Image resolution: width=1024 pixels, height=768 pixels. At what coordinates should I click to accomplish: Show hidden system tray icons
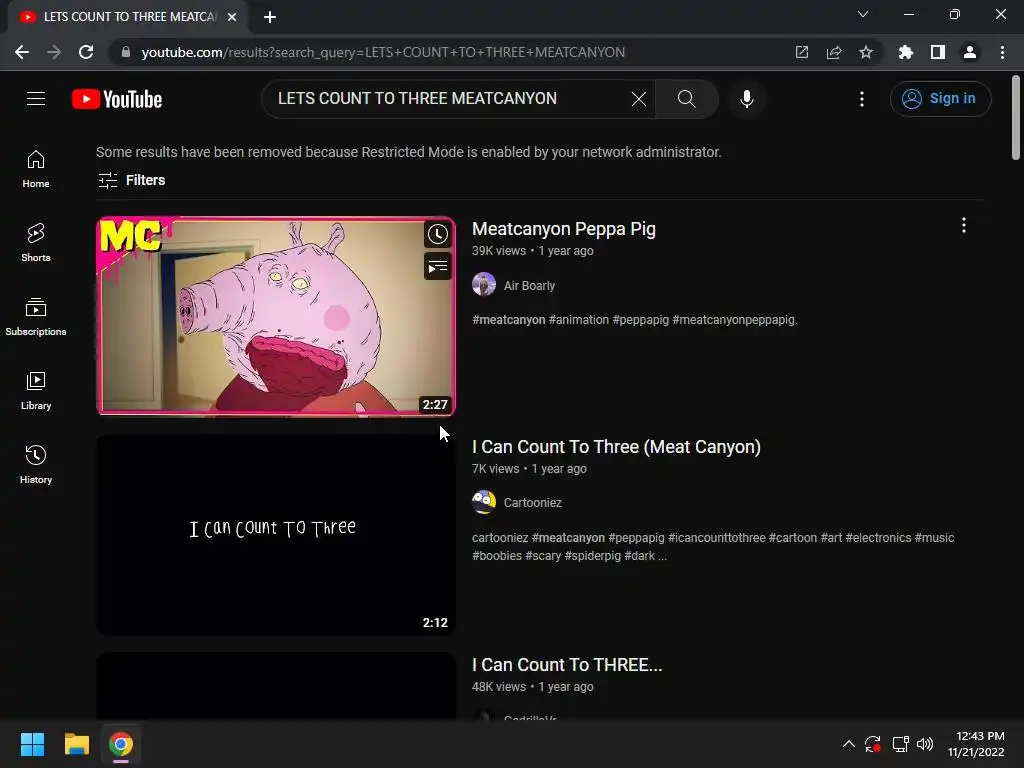pos(848,744)
